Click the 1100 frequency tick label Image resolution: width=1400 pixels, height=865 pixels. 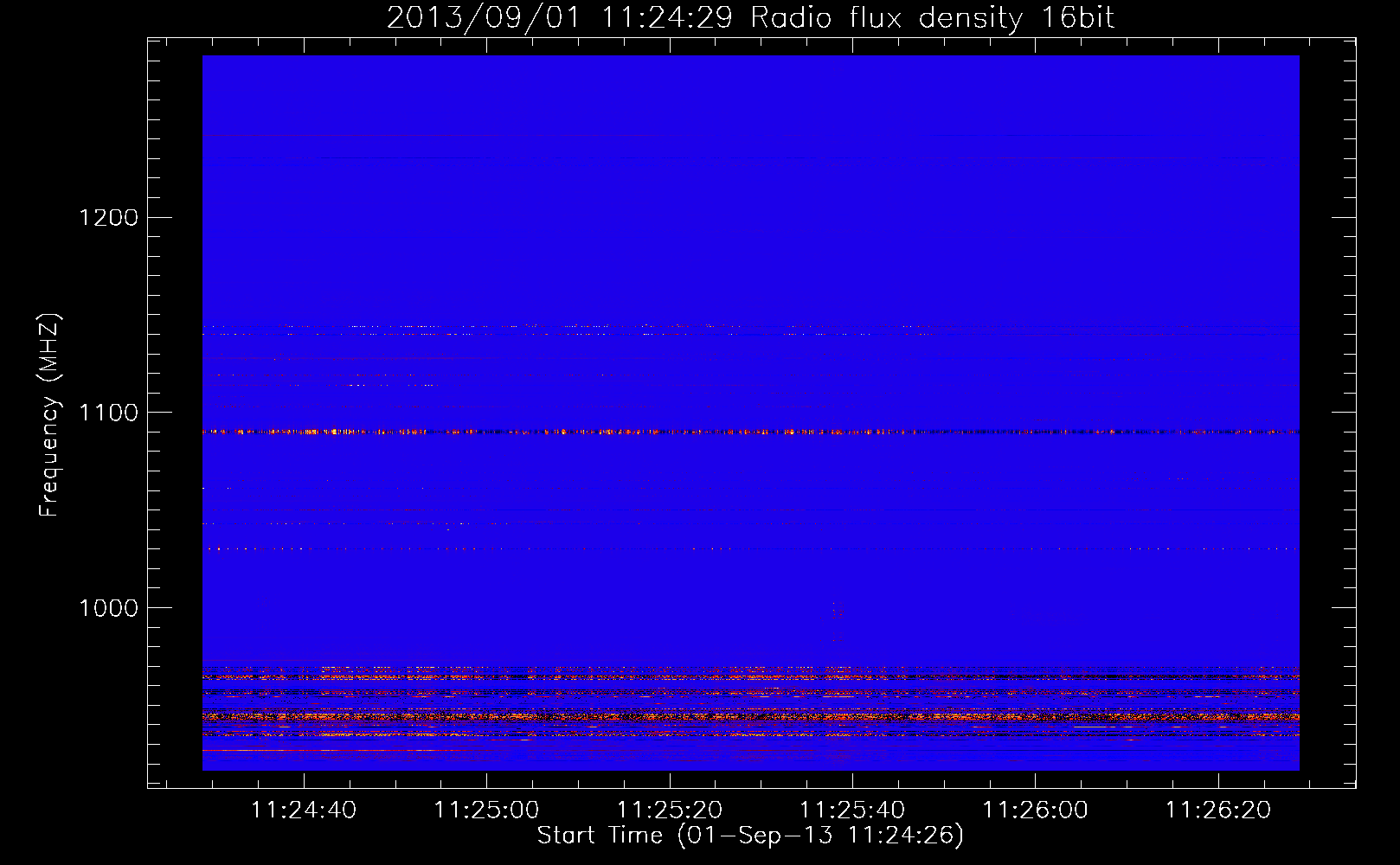pos(109,413)
